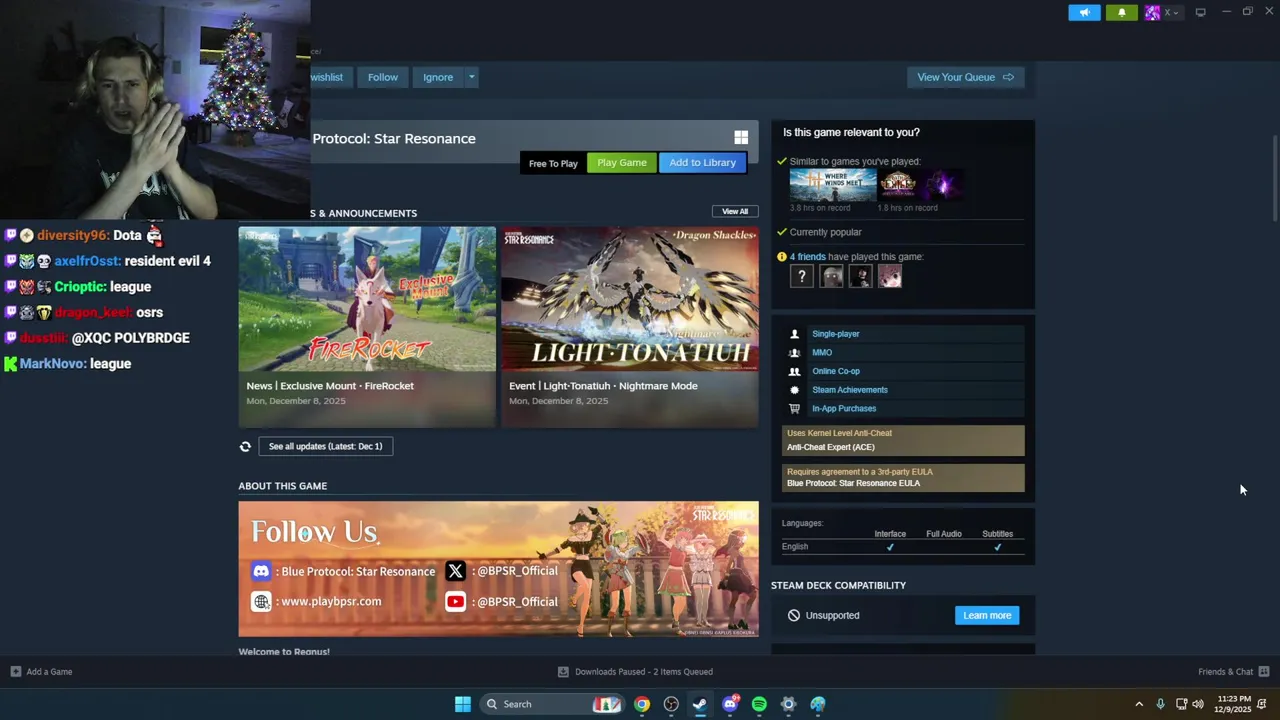
Task: Open In-App Purchases link
Action: [844, 408]
